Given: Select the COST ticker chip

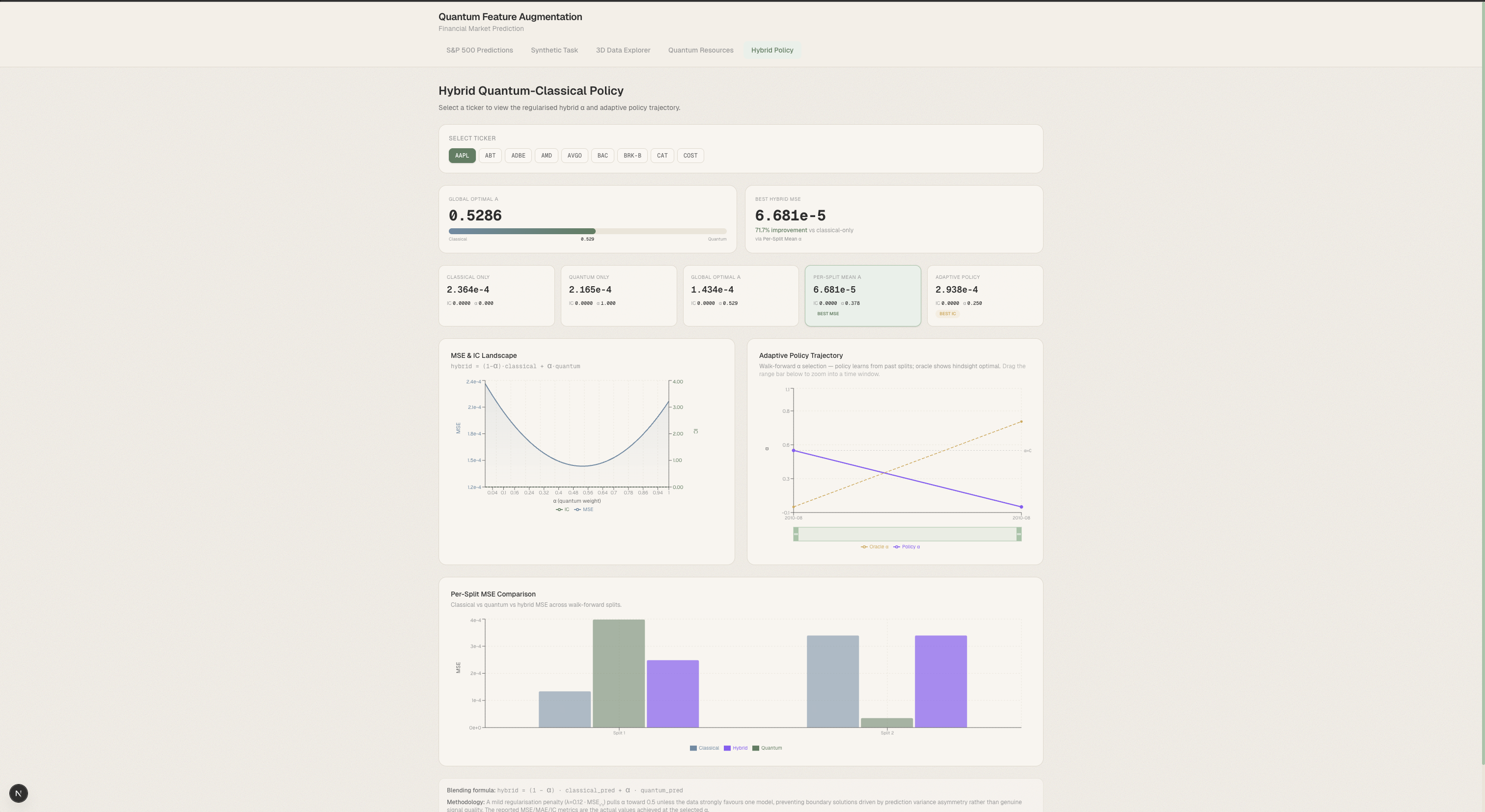Looking at the screenshot, I should pyautogui.click(x=690, y=156).
